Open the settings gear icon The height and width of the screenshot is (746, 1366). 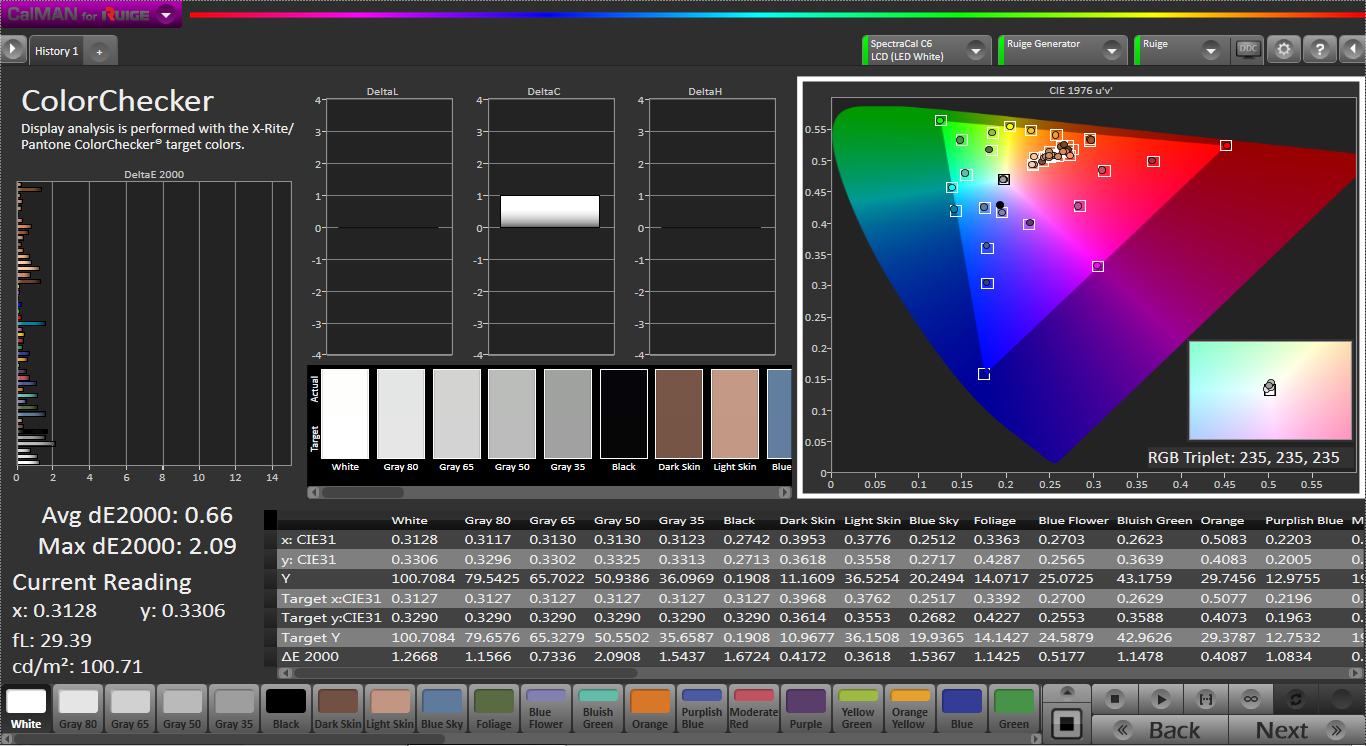(x=1284, y=50)
